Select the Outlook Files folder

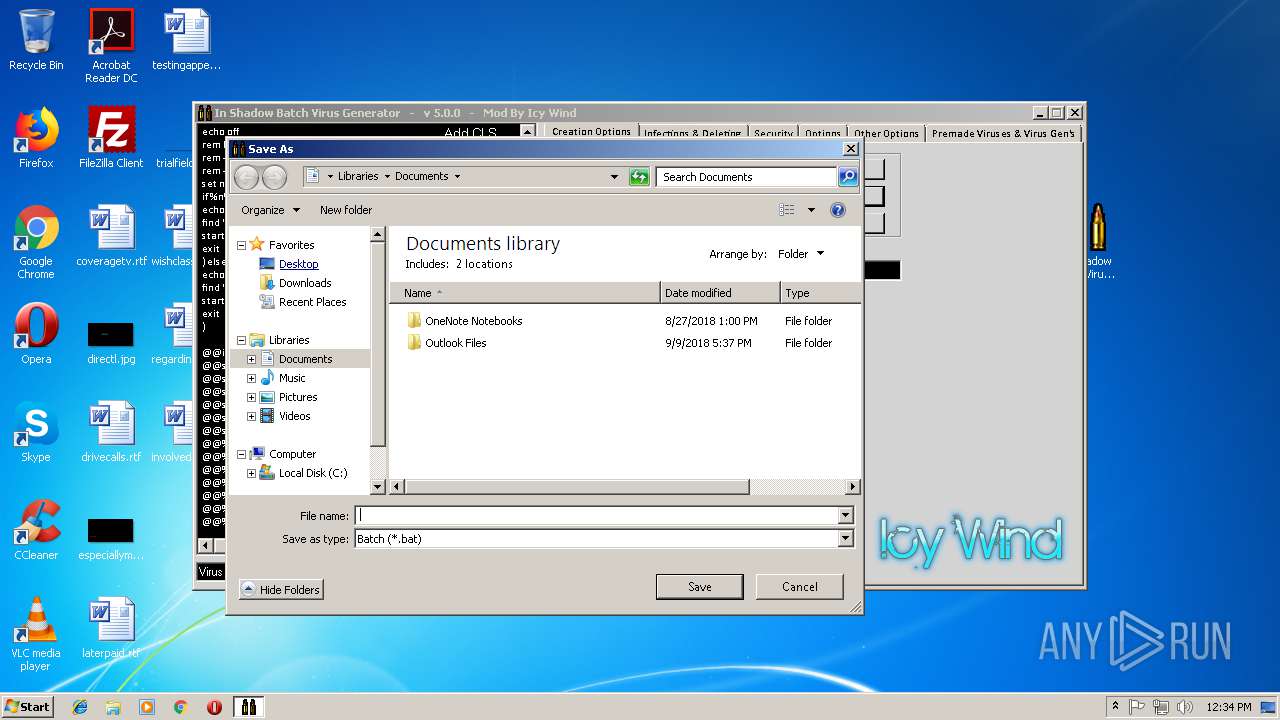point(455,343)
